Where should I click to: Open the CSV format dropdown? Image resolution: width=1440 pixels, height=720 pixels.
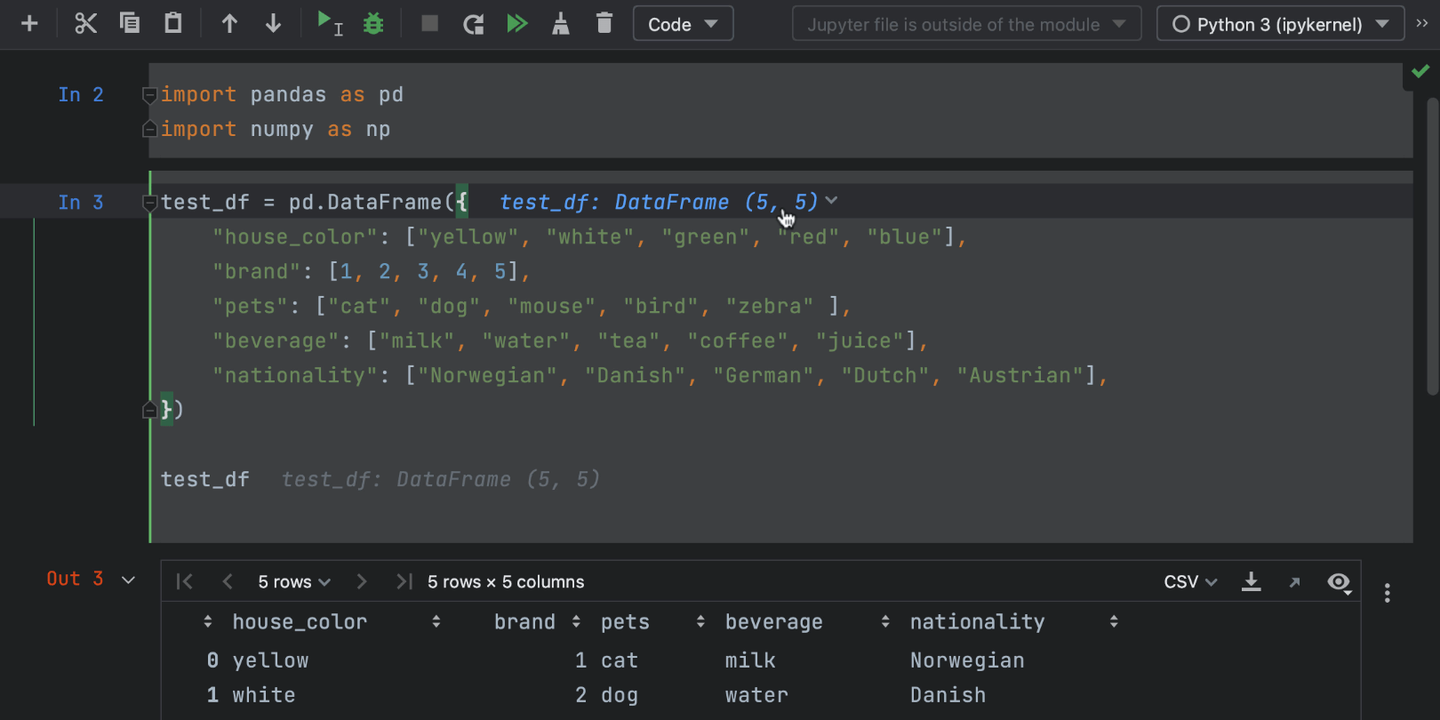coord(1190,582)
